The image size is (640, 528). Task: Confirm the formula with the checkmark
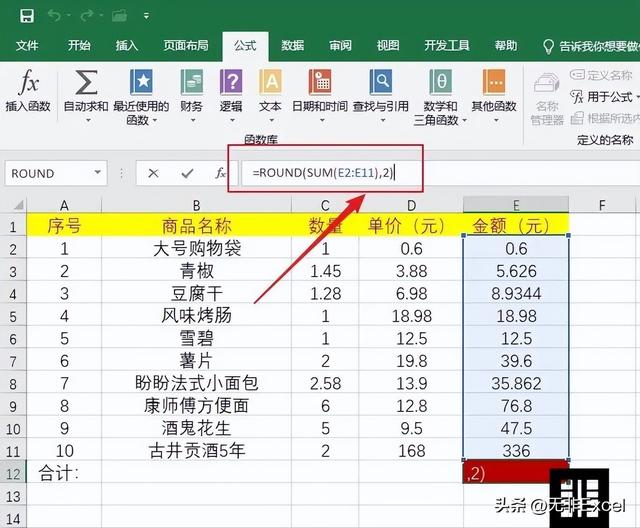click(x=187, y=173)
